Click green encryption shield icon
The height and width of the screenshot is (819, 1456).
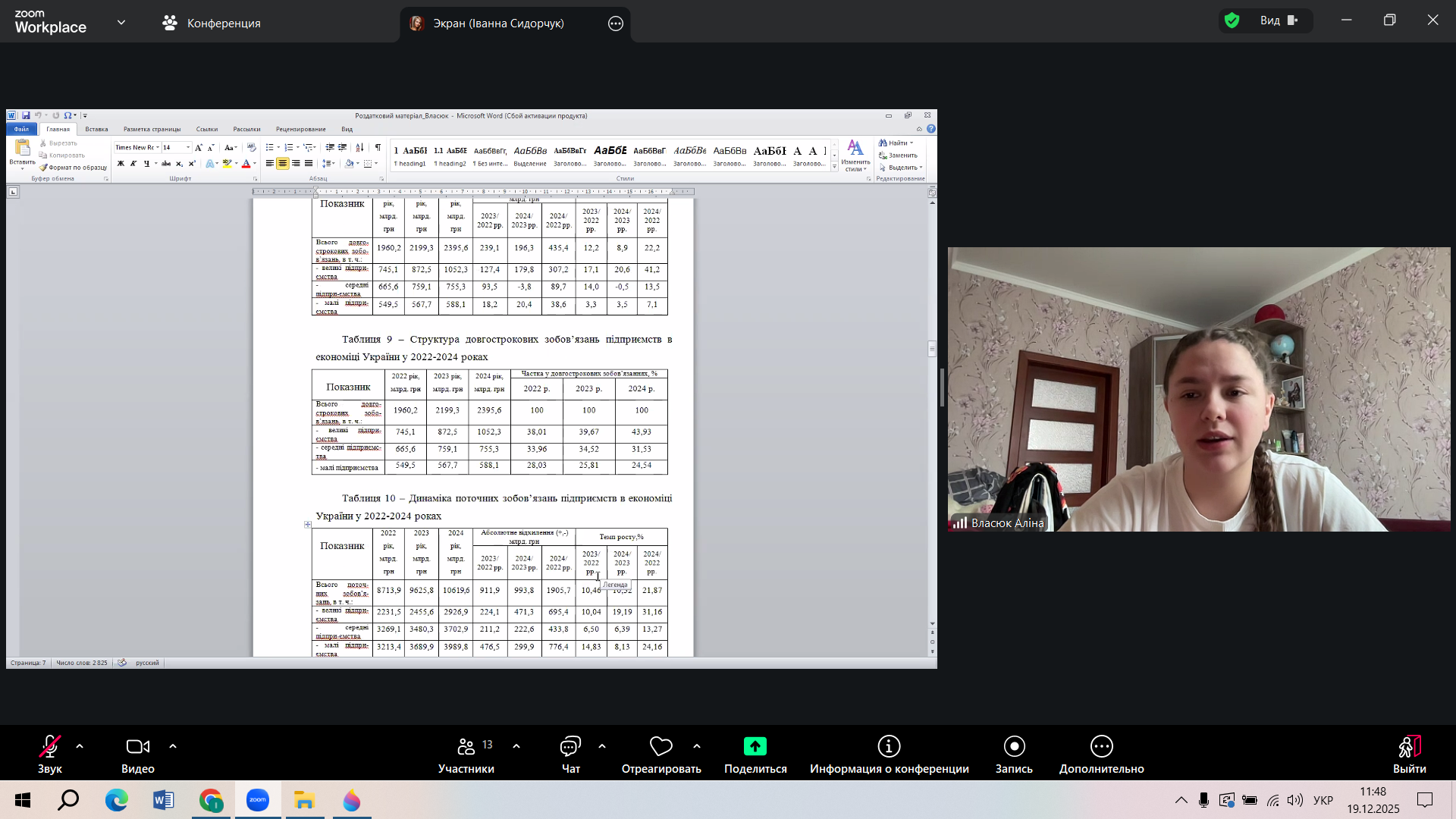tap(1232, 20)
